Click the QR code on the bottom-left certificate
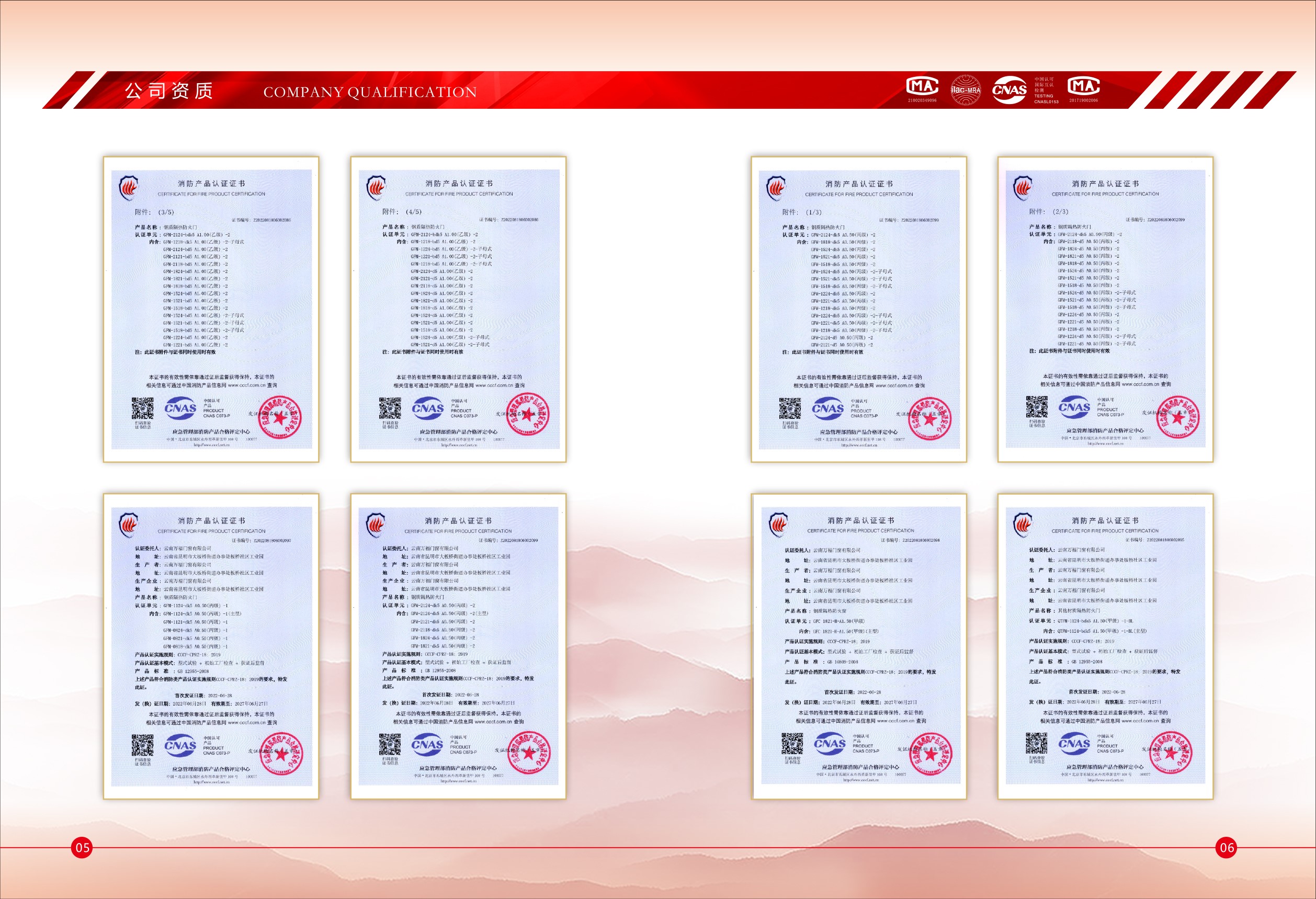 143,745
